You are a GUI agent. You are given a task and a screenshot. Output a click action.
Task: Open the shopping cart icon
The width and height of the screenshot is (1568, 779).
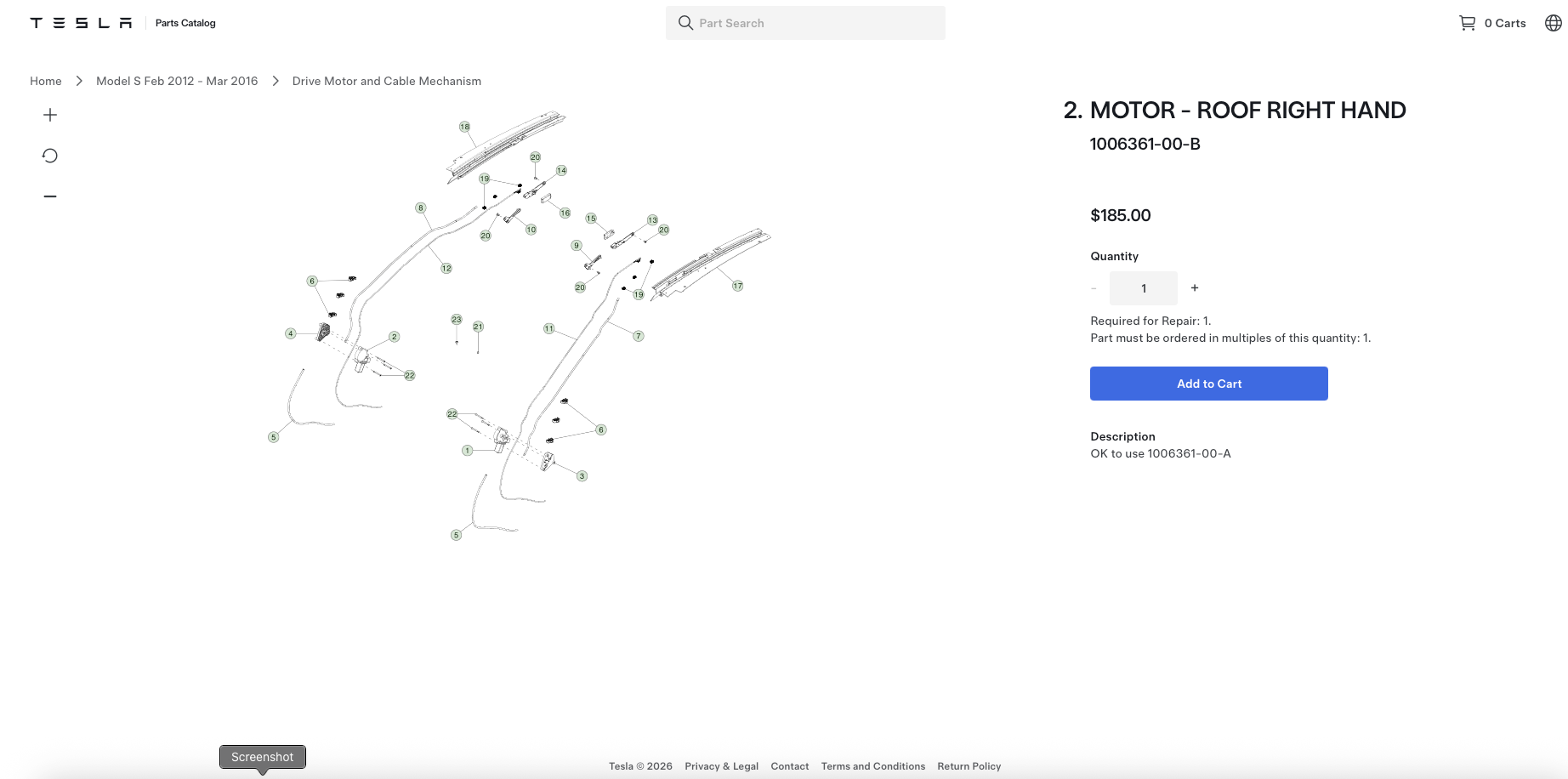pos(1467,23)
